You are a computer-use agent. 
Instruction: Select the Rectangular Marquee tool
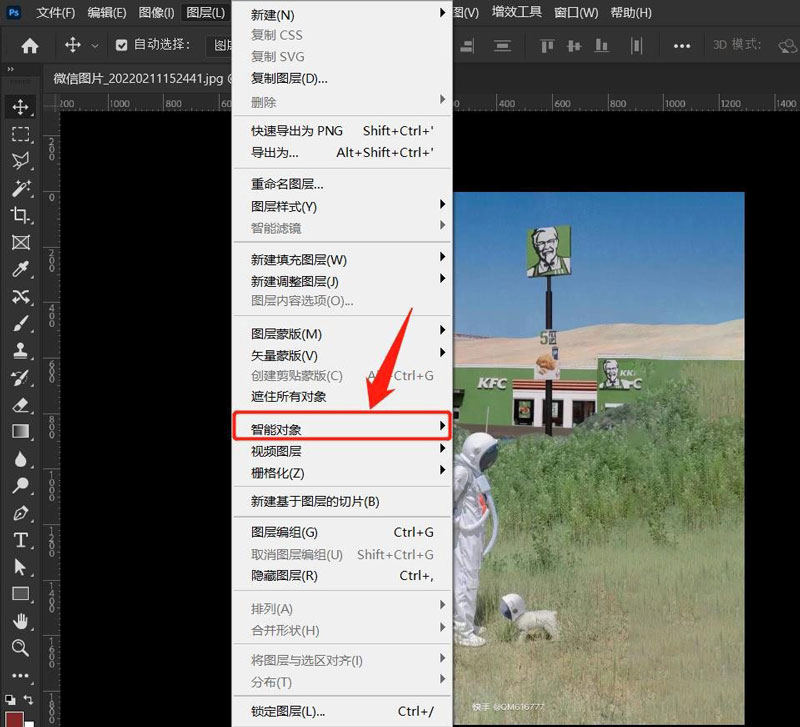tap(22, 134)
